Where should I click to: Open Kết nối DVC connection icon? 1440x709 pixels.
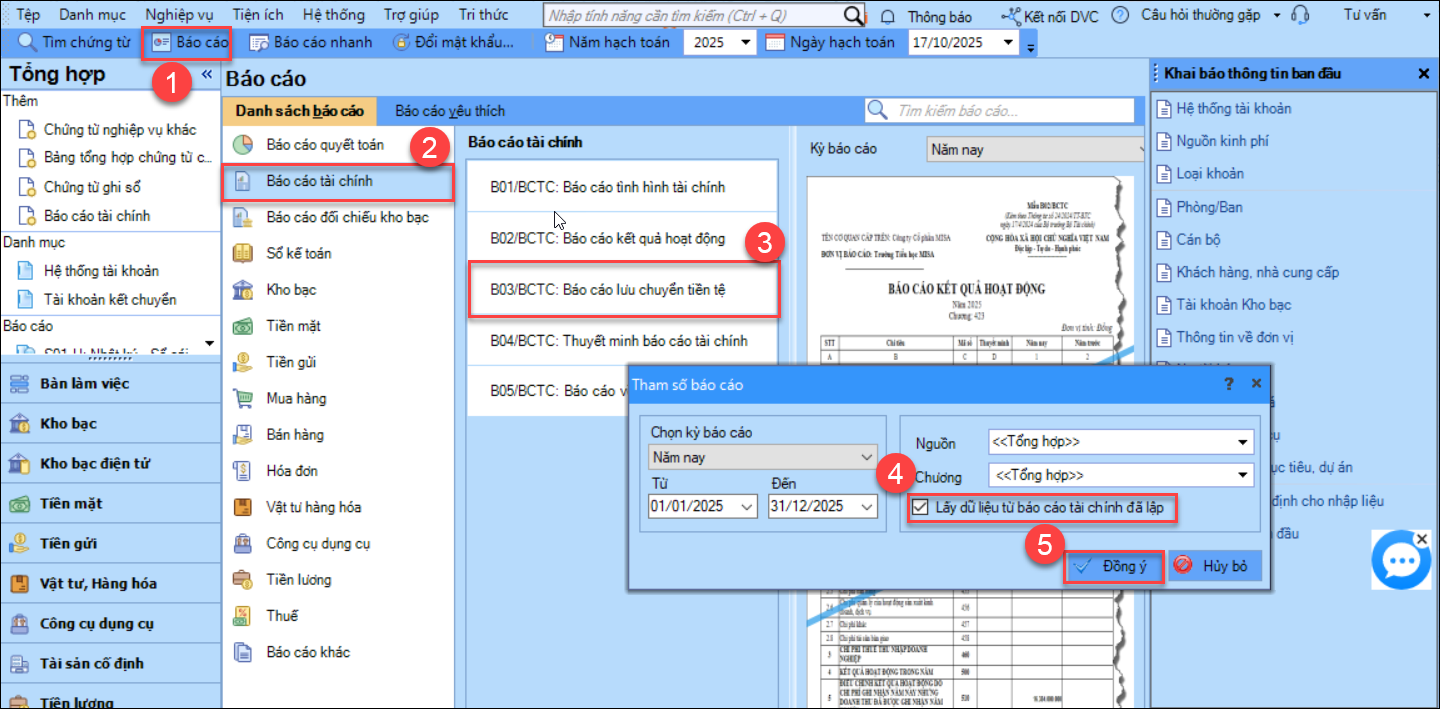[1011, 16]
